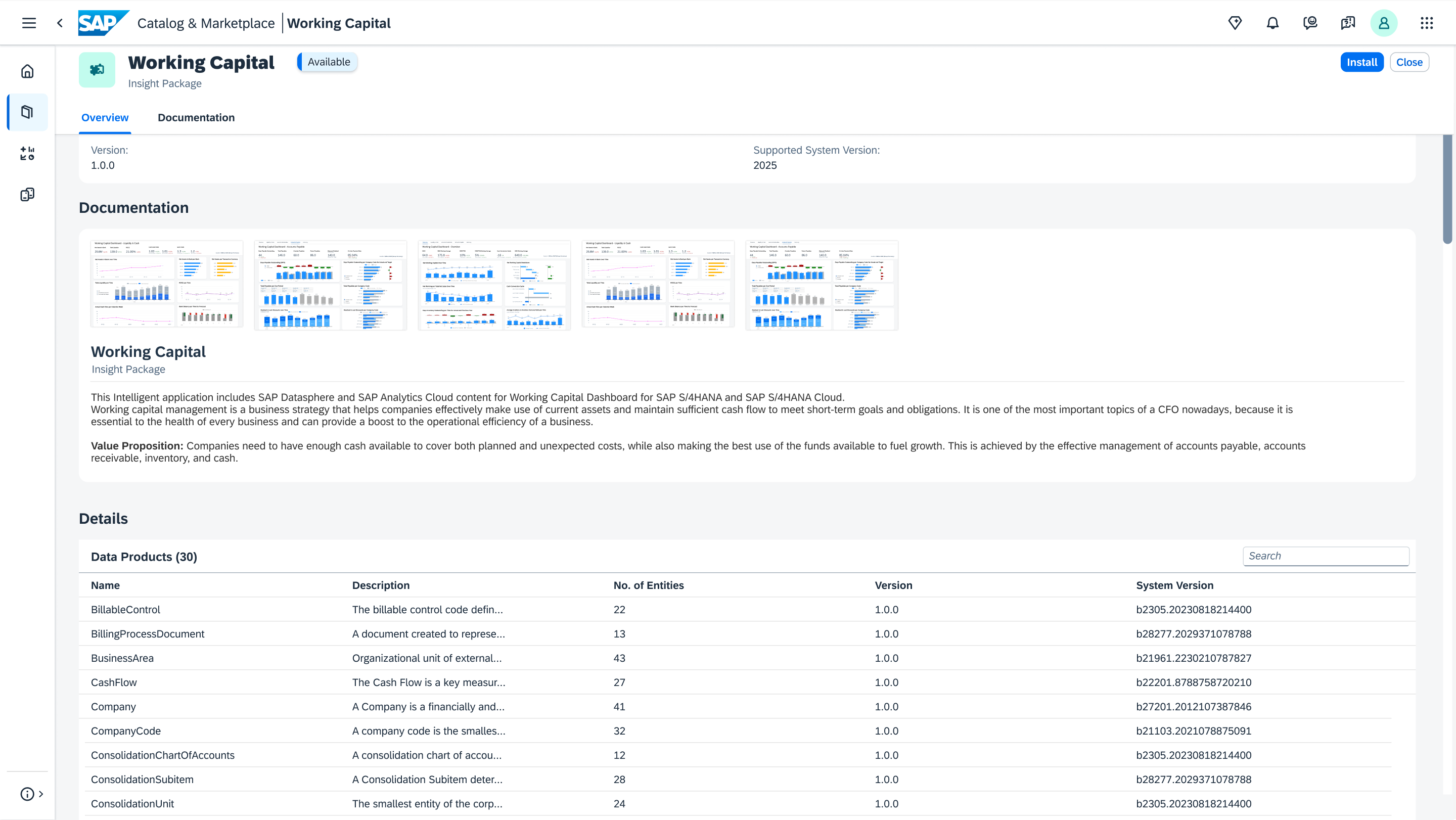Screen dimensions: 1456x820
Task: Go to Home in the sidebar
Action: coord(27,71)
